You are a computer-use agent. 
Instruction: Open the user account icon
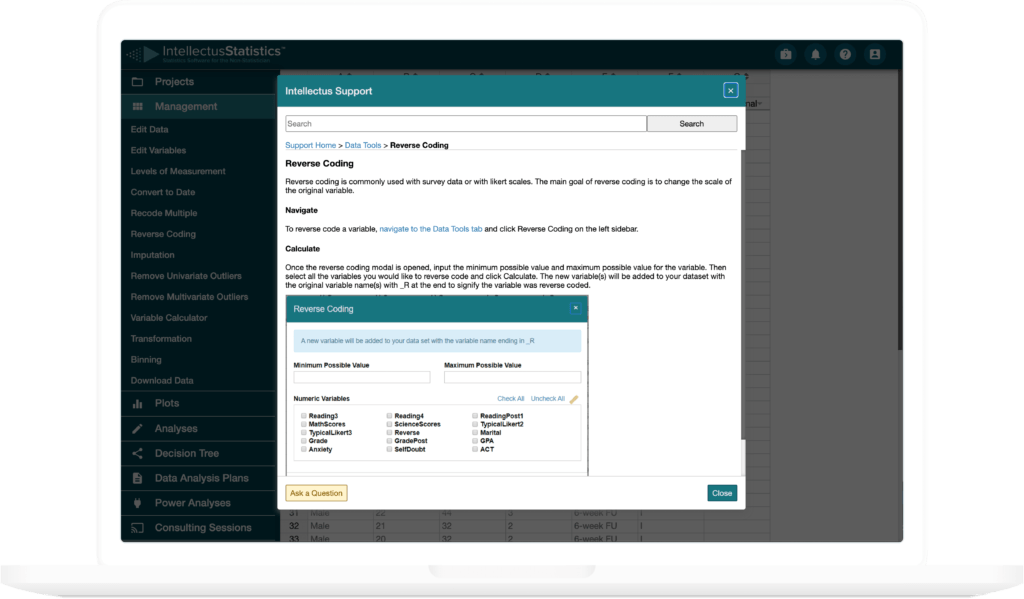[x=874, y=54]
